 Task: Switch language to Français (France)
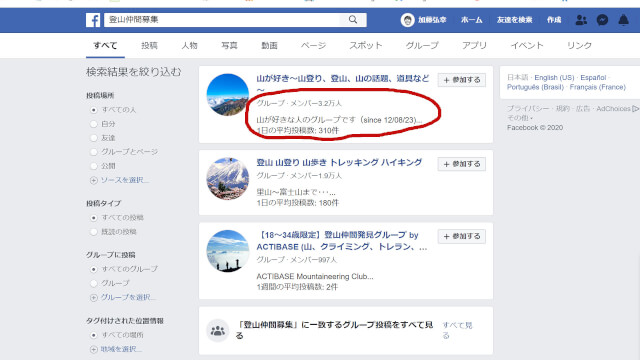[598, 87]
